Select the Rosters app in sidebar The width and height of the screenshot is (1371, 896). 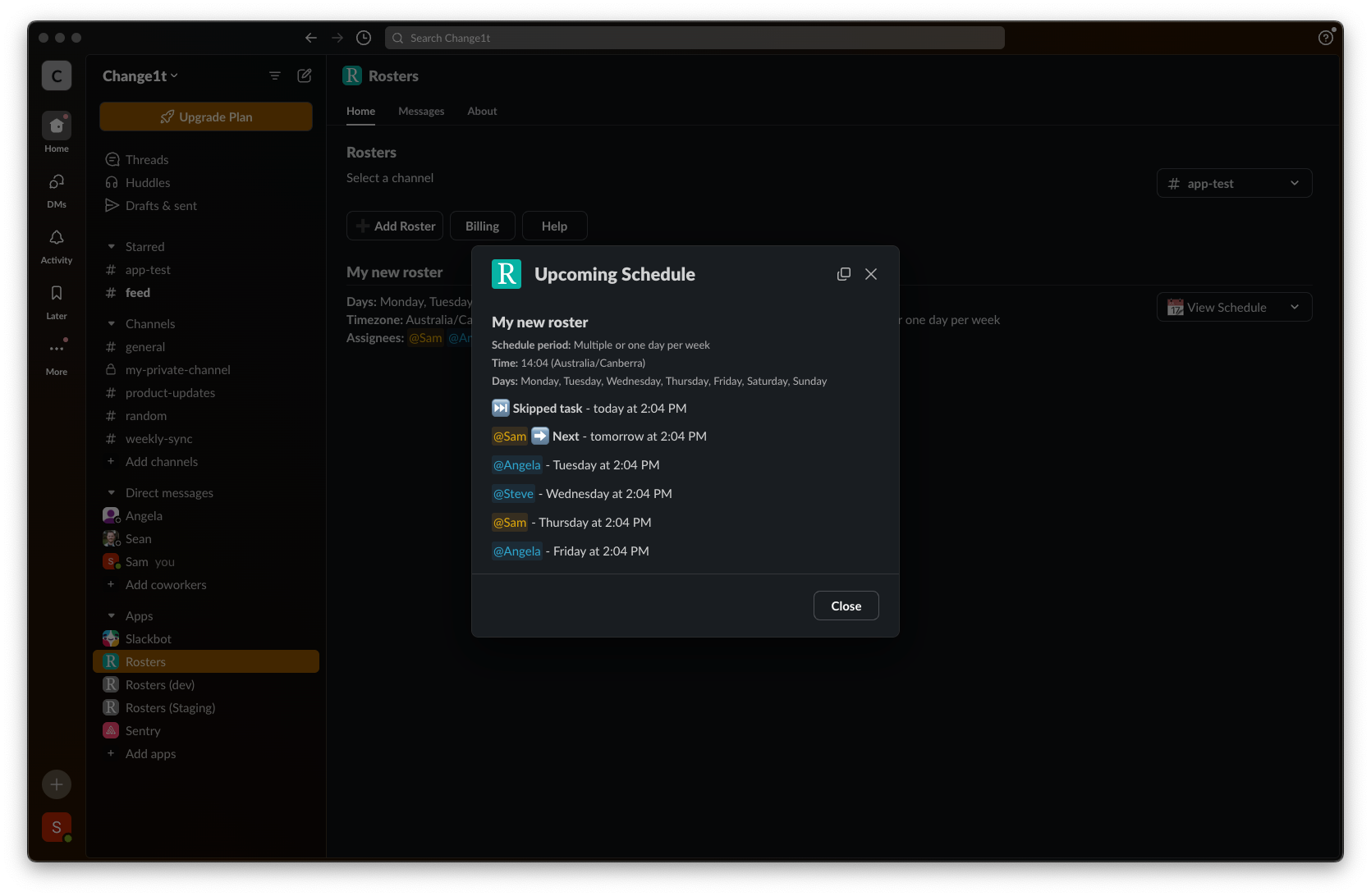pyautogui.click(x=206, y=661)
